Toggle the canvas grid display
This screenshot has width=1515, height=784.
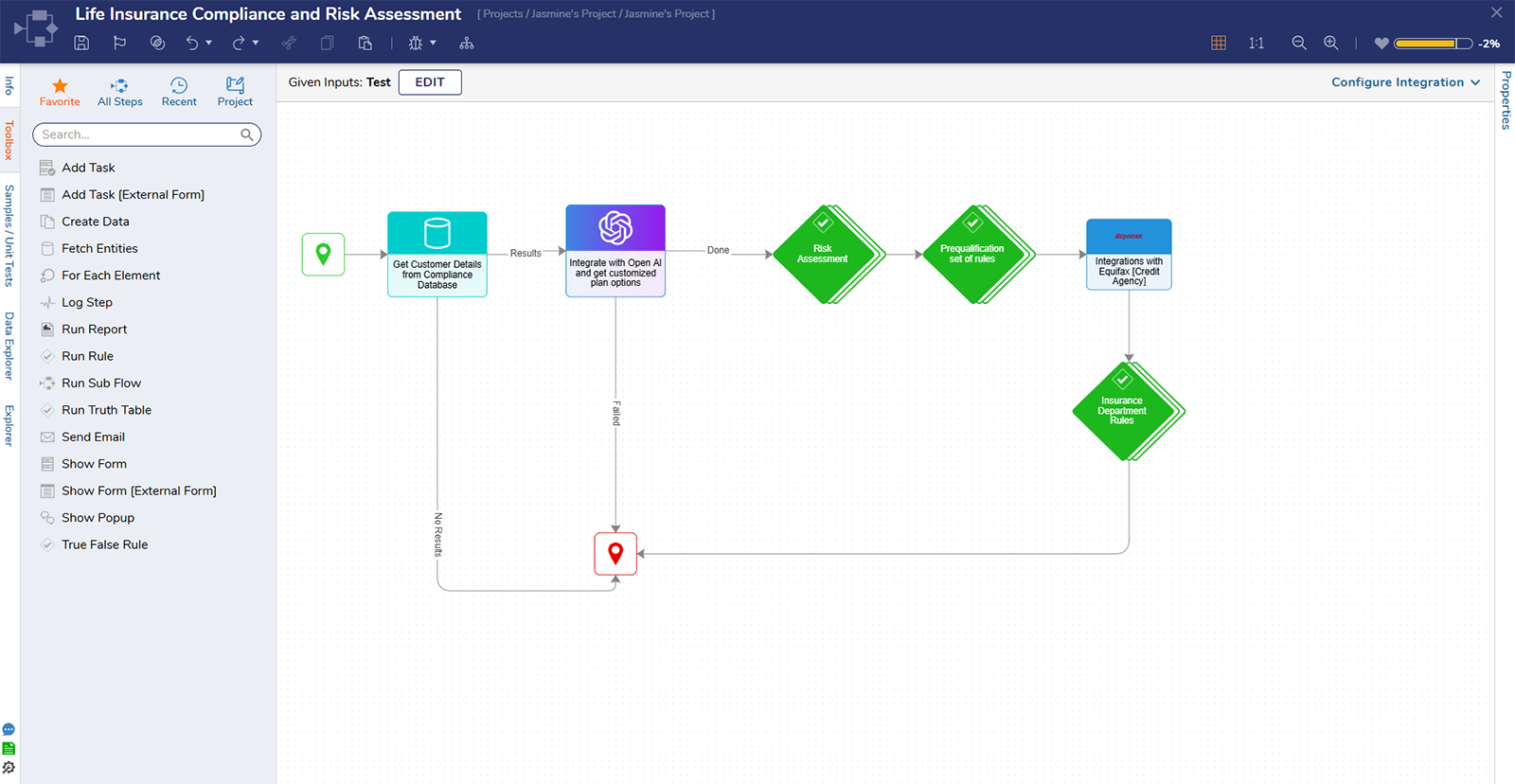click(x=1219, y=43)
